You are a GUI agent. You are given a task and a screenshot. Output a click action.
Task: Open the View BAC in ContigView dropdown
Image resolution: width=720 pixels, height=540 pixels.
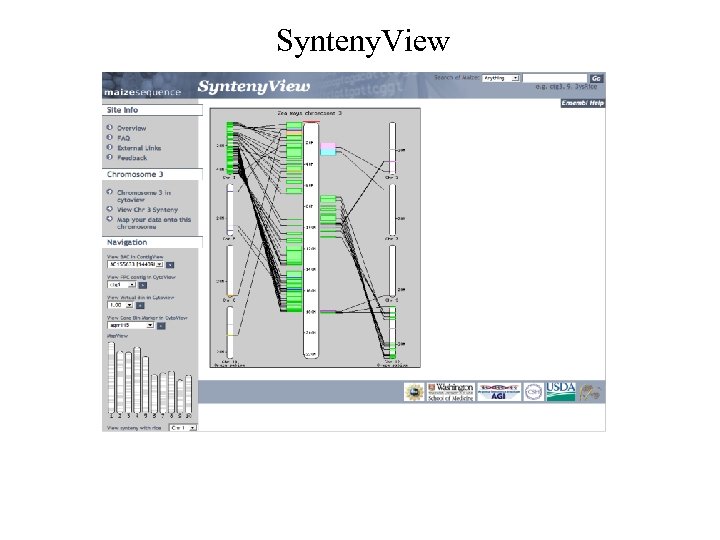click(135, 264)
